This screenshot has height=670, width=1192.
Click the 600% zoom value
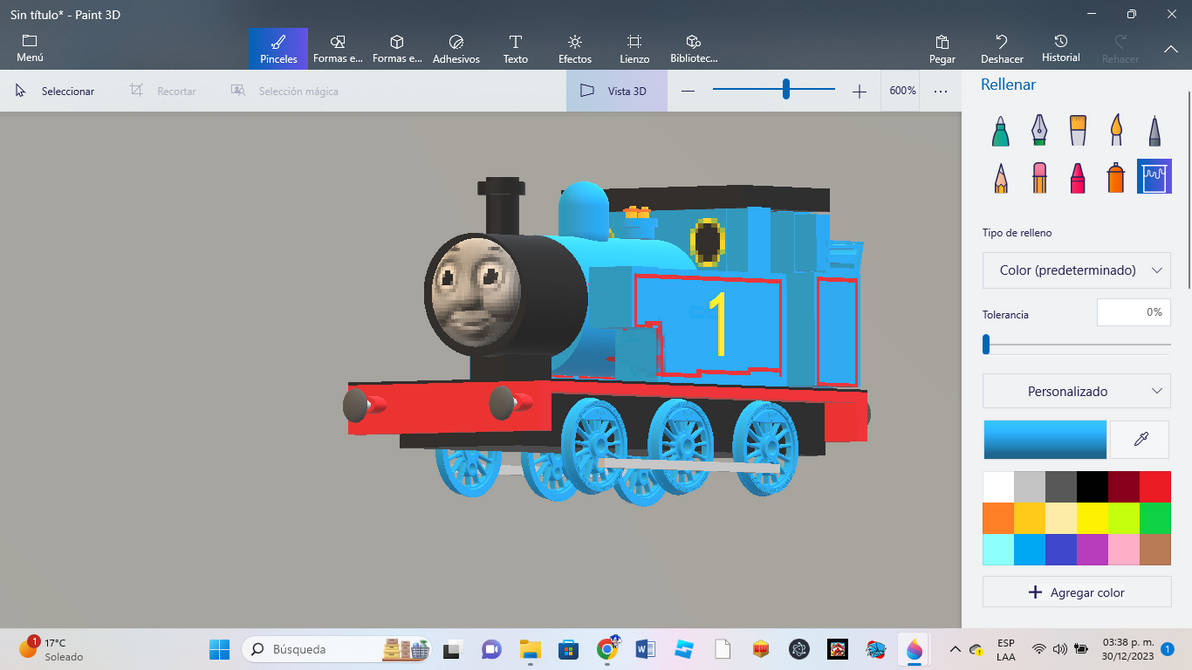point(902,90)
